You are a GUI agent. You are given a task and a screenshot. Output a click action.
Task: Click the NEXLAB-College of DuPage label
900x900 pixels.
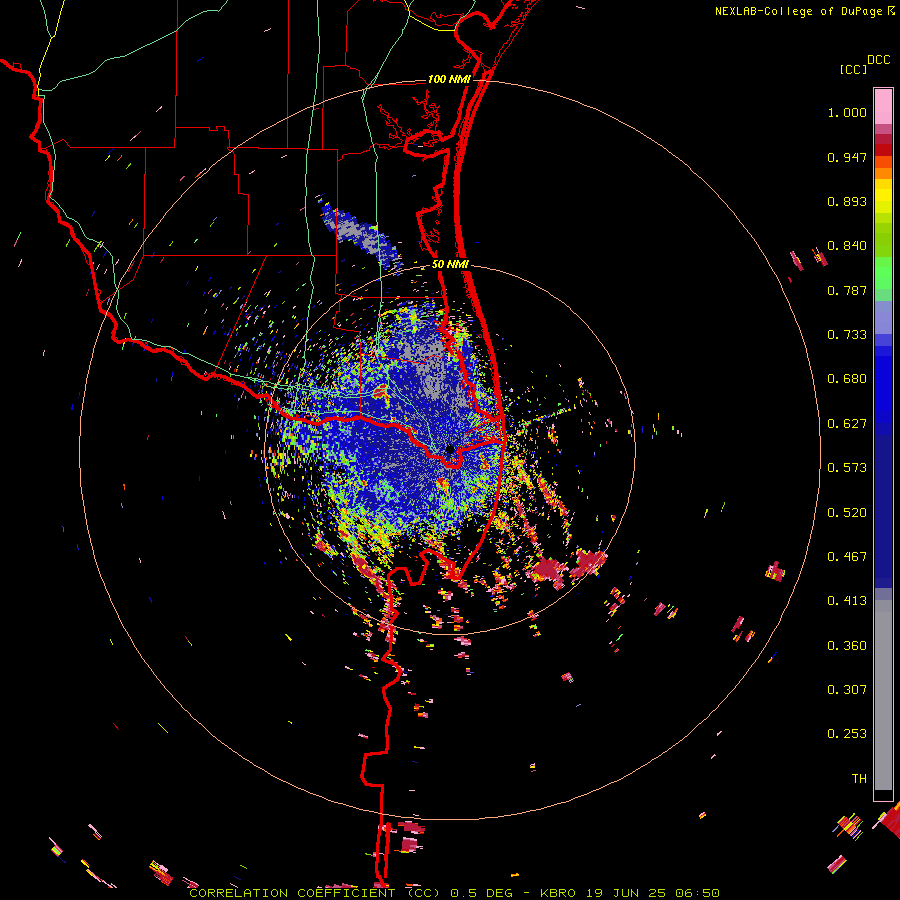pyautogui.click(x=798, y=11)
